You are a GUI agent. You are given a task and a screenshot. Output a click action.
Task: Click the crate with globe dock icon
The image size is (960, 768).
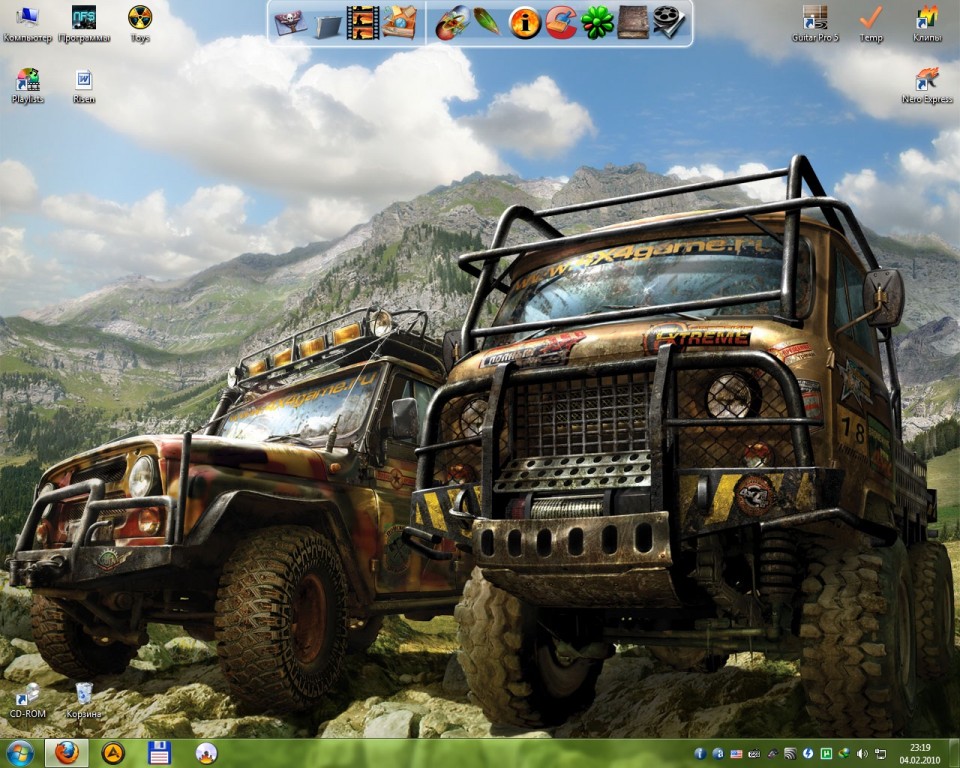[400, 23]
